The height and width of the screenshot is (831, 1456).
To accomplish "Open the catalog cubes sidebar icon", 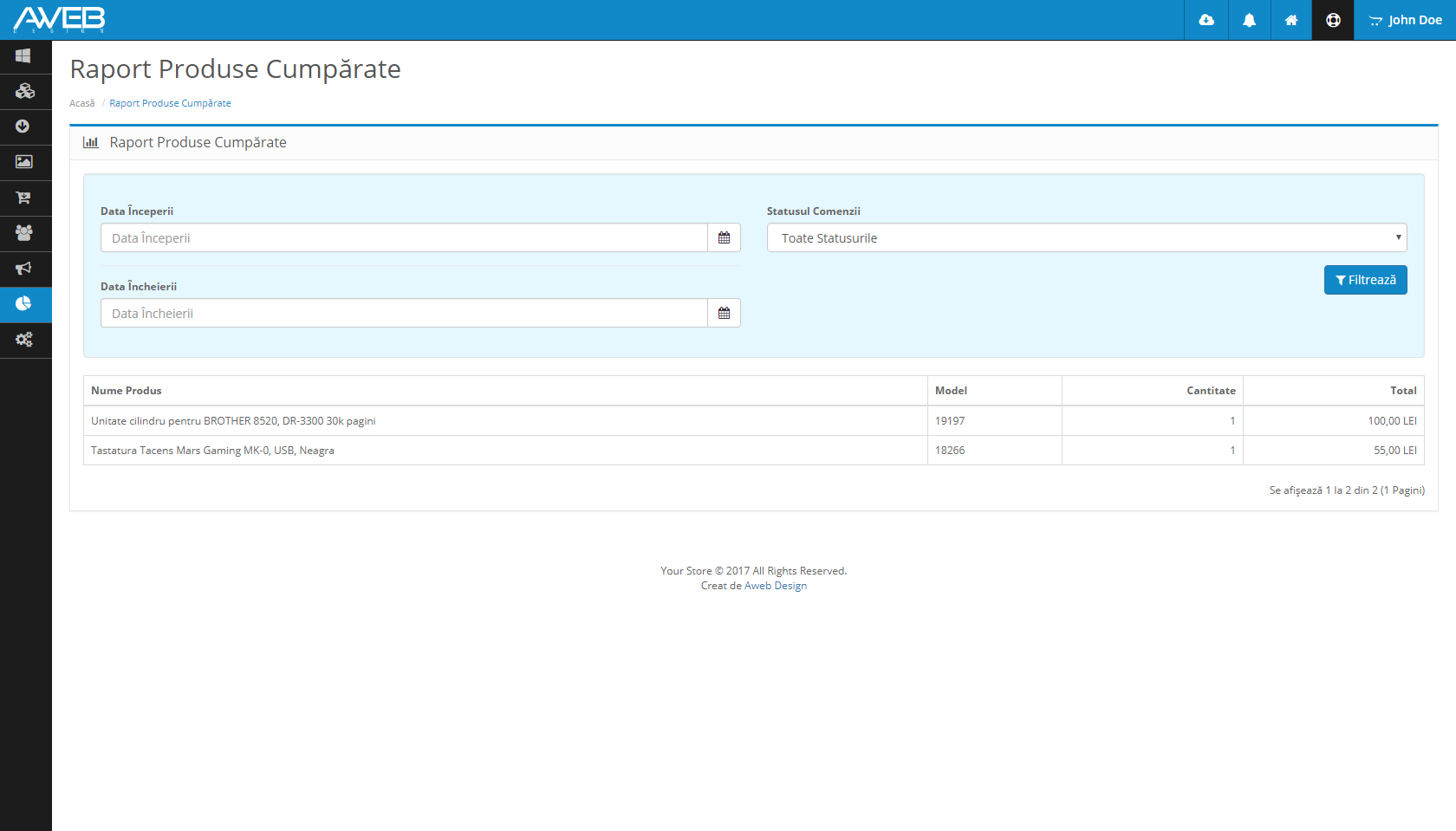I will pos(24,91).
